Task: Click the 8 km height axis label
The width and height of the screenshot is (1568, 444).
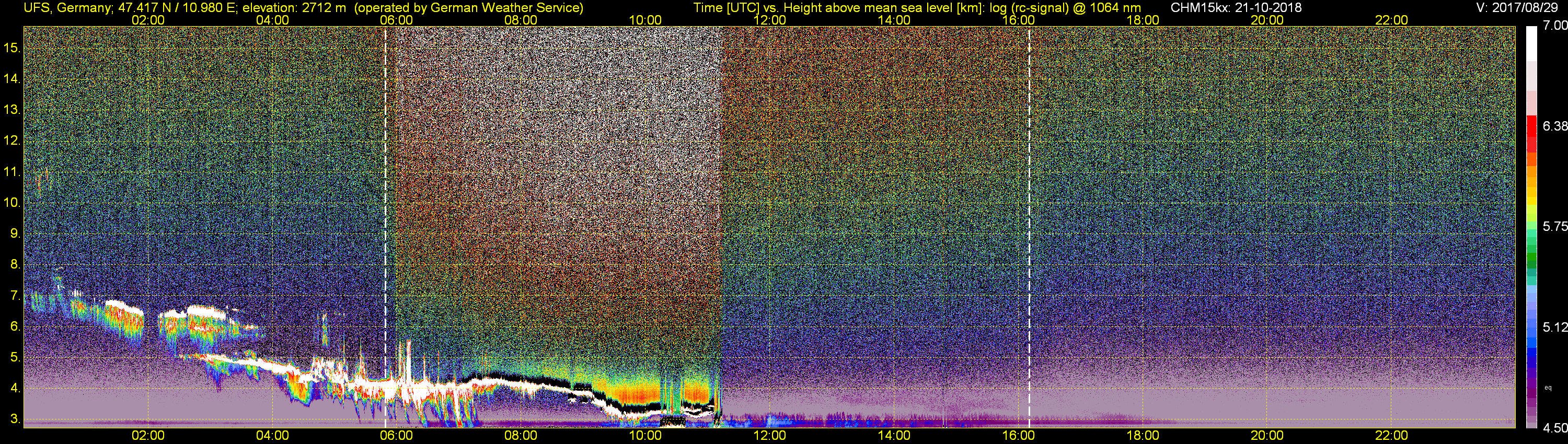Action: [x=15, y=265]
